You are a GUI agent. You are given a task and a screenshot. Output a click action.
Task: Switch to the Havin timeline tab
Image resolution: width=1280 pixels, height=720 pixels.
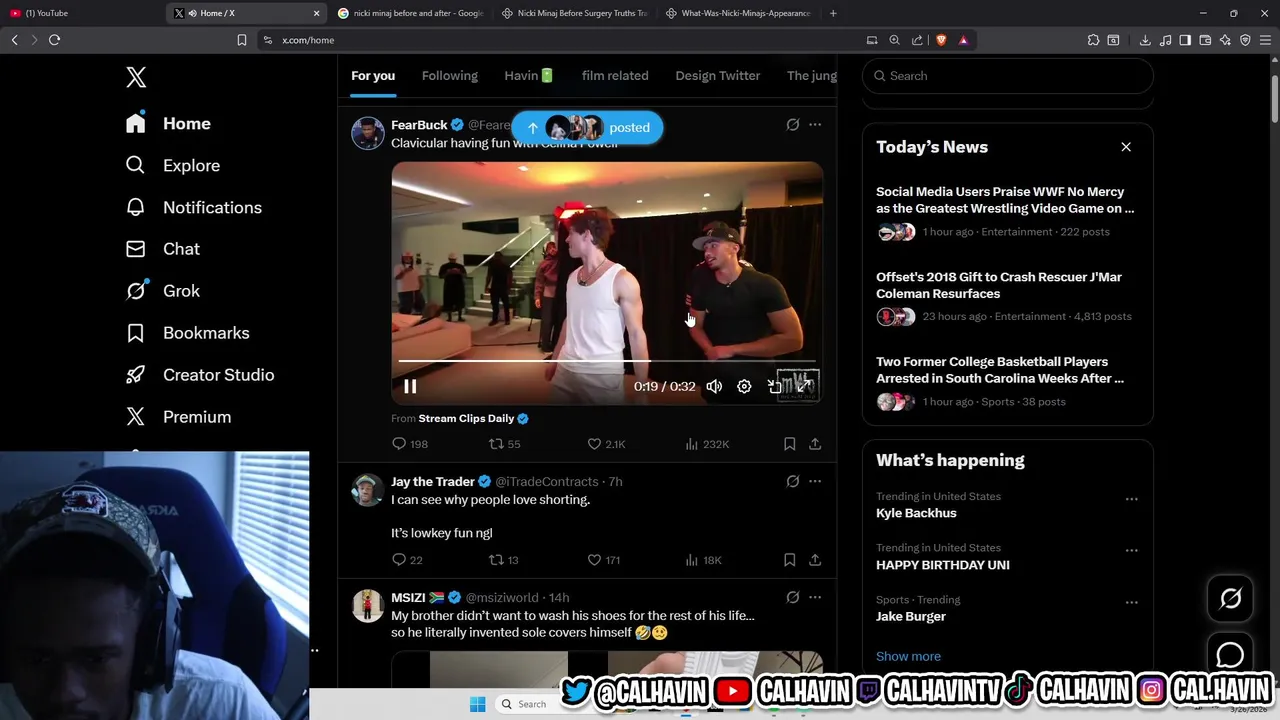[x=529, y=76]
